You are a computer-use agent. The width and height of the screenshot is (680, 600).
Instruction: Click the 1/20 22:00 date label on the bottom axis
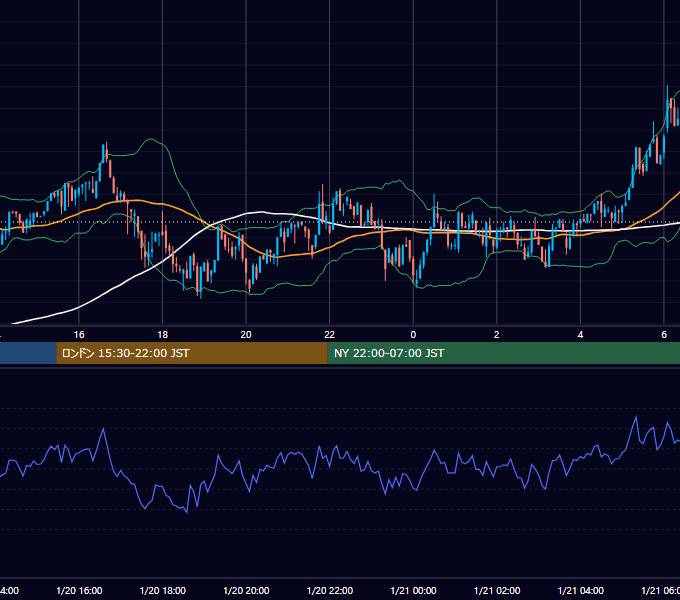click(330, 590)
